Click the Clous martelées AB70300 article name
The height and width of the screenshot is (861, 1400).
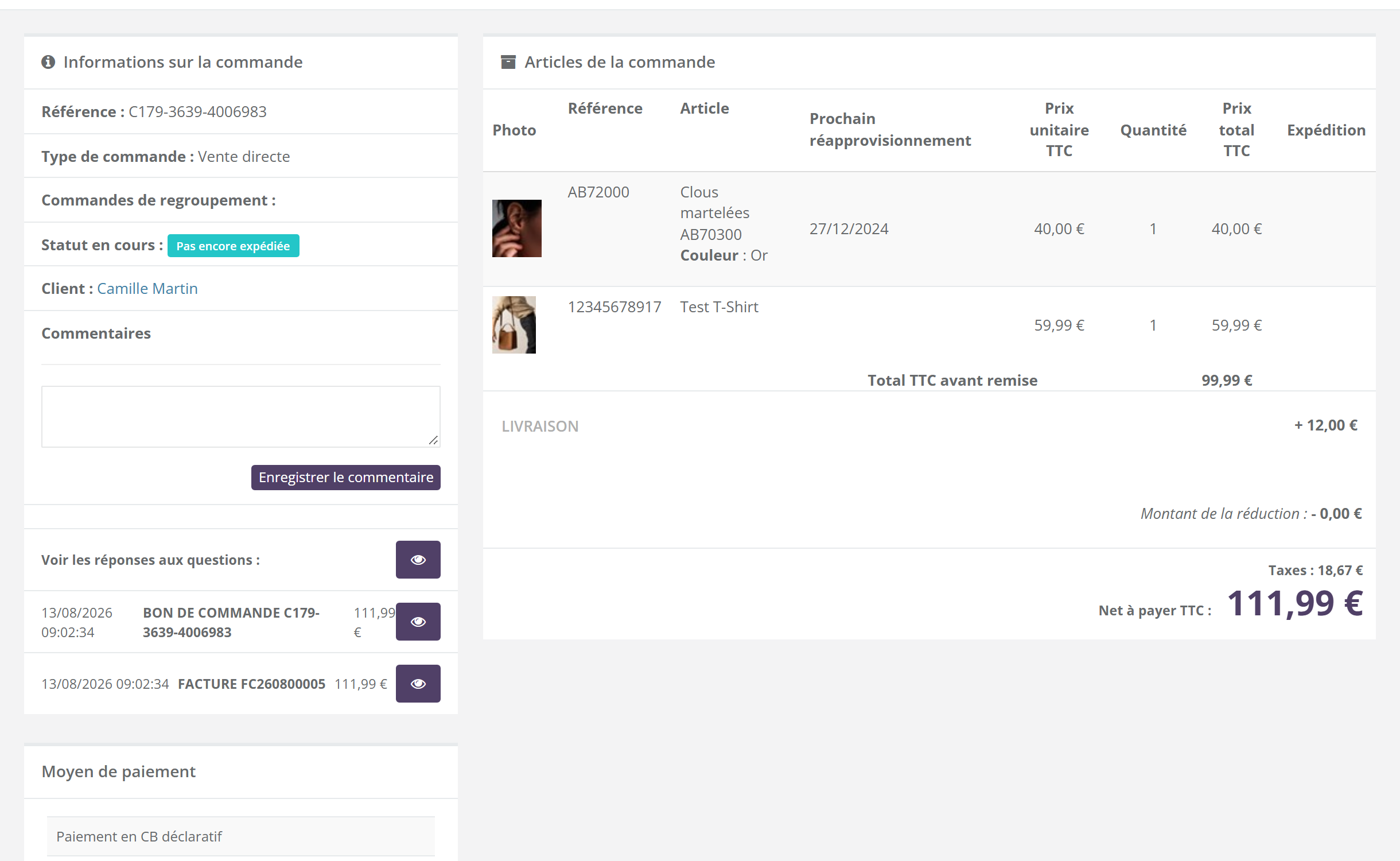point(715,213)
